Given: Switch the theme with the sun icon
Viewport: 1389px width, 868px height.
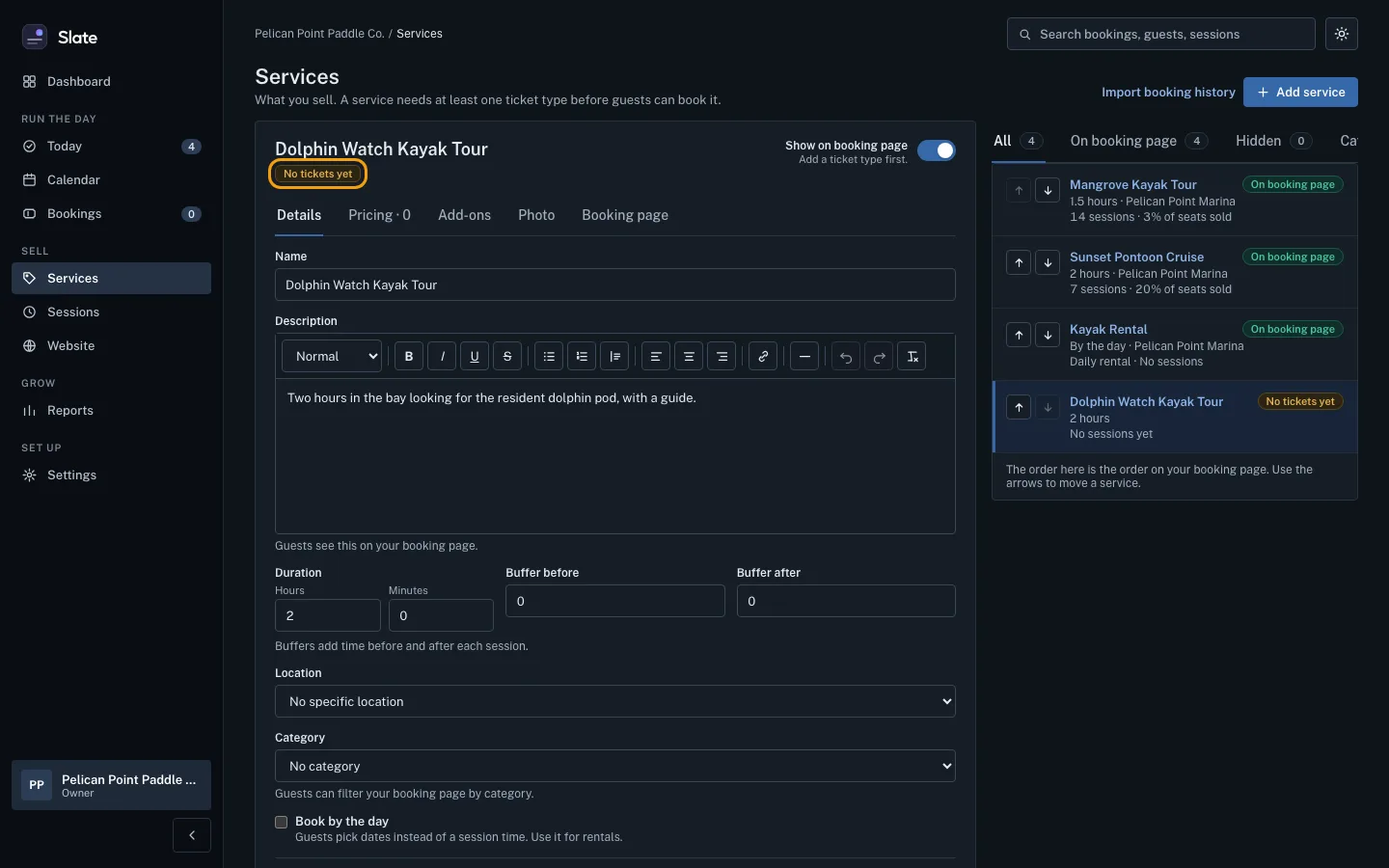Looking at the screenshot, I should [x=1342, y=34].
